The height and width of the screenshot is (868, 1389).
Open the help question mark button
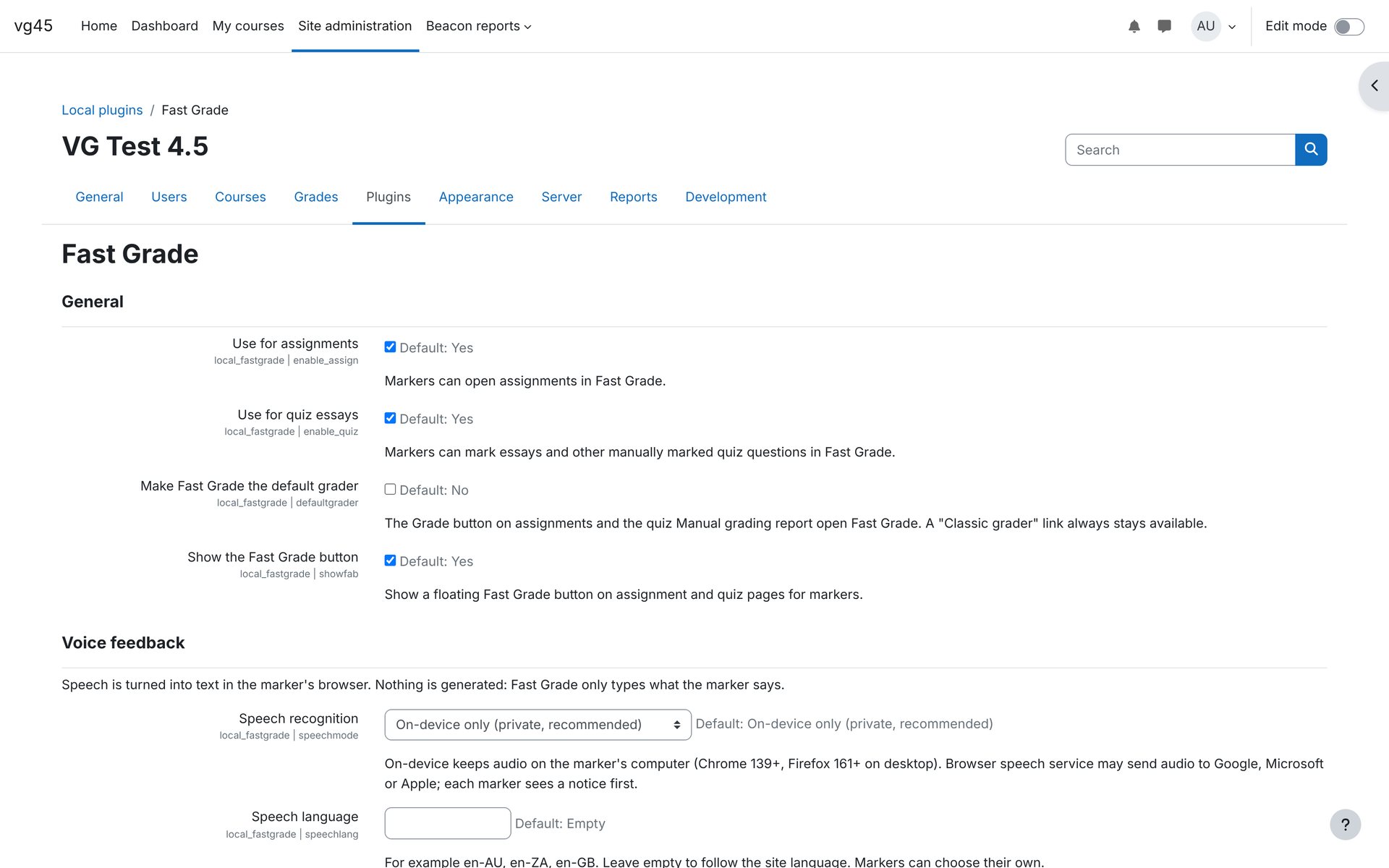tap(1345, 825)
